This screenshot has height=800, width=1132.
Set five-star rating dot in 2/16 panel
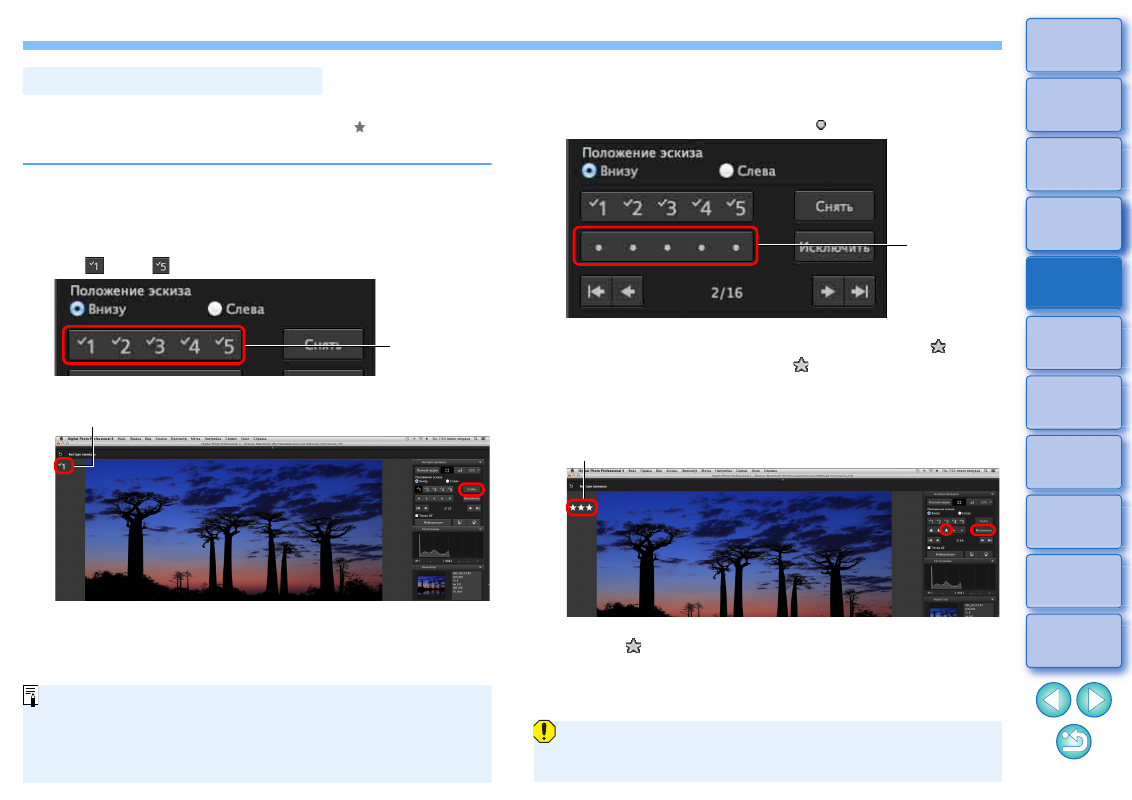coord(736,248)
